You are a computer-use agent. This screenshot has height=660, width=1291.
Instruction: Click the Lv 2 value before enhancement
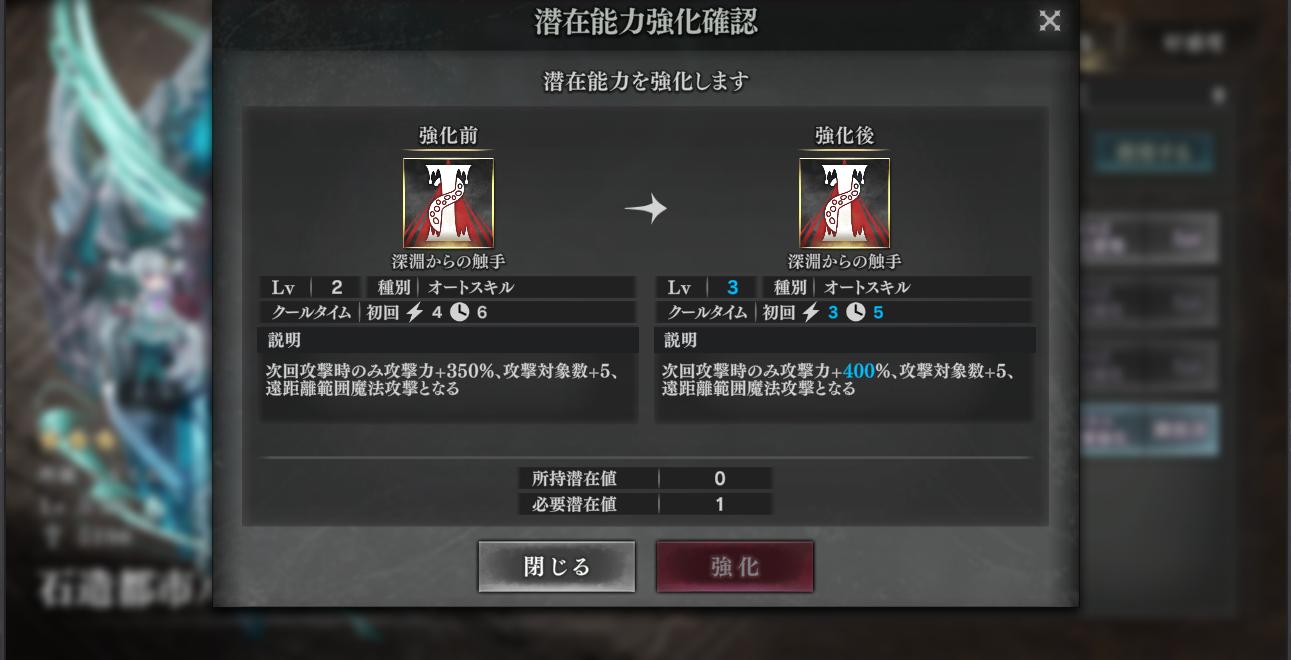coord(337,287)
